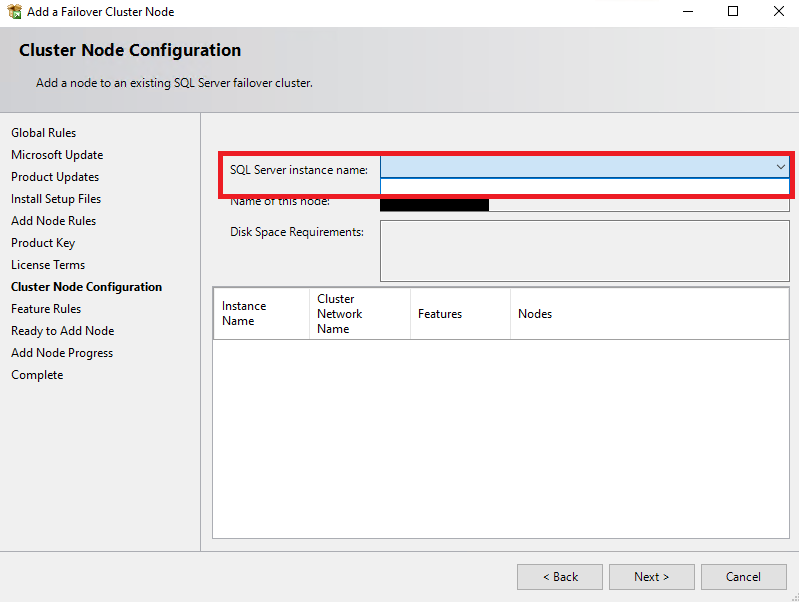Screen dimensions: 799x602
Task: Click the Features column header
Action: coord(460,313)
